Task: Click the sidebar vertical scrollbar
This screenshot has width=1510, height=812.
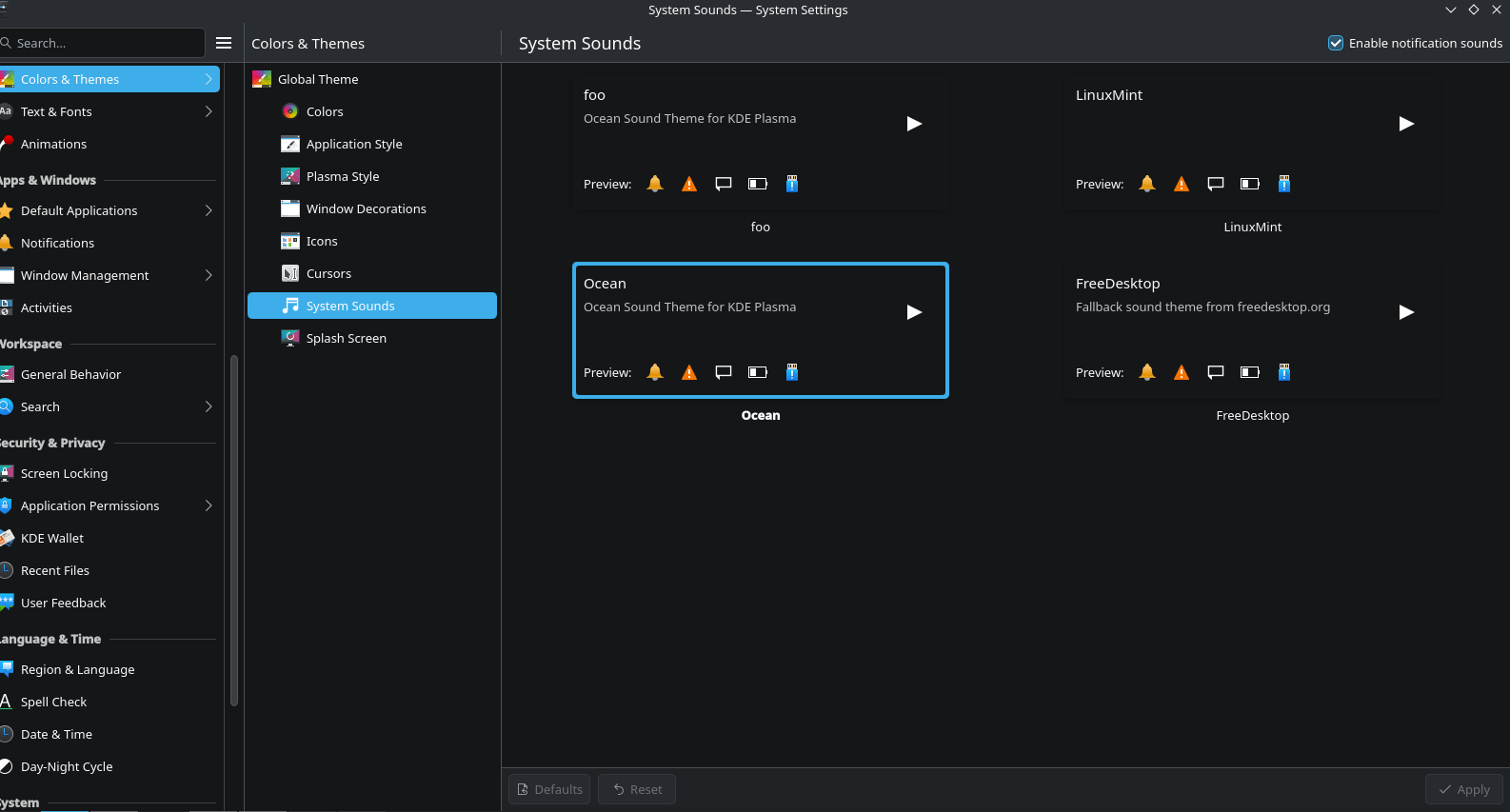Action: (234, 529)
